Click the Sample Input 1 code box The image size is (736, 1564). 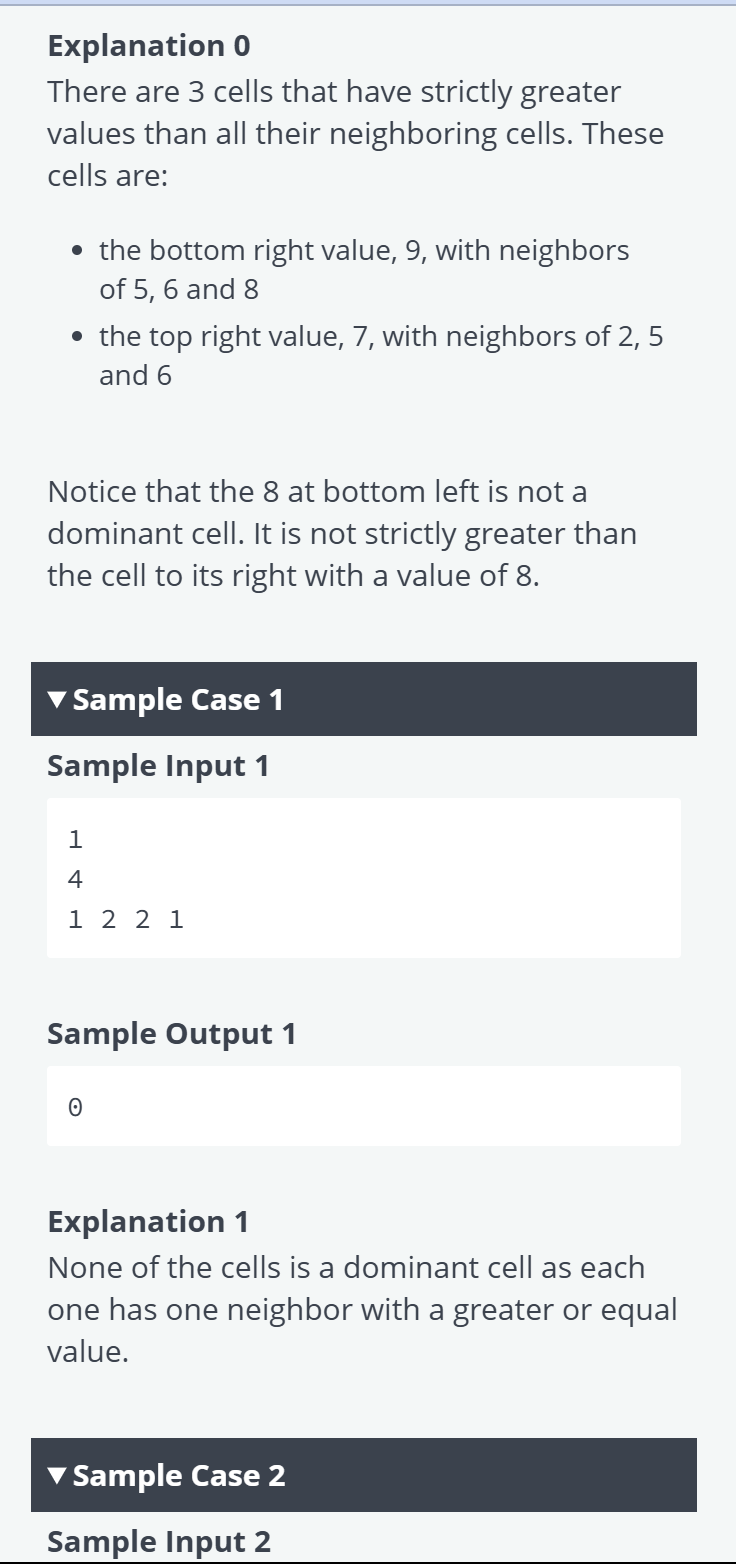364,878
